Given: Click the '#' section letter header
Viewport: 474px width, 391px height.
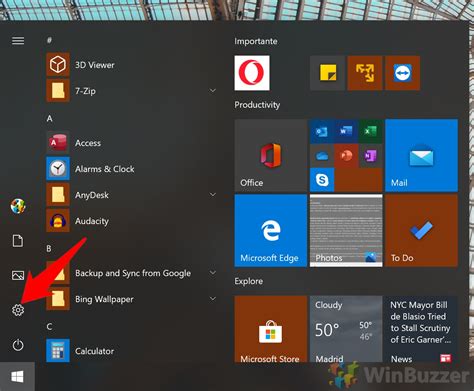Looking at the screenshot, I should click(x=49, y=40).
